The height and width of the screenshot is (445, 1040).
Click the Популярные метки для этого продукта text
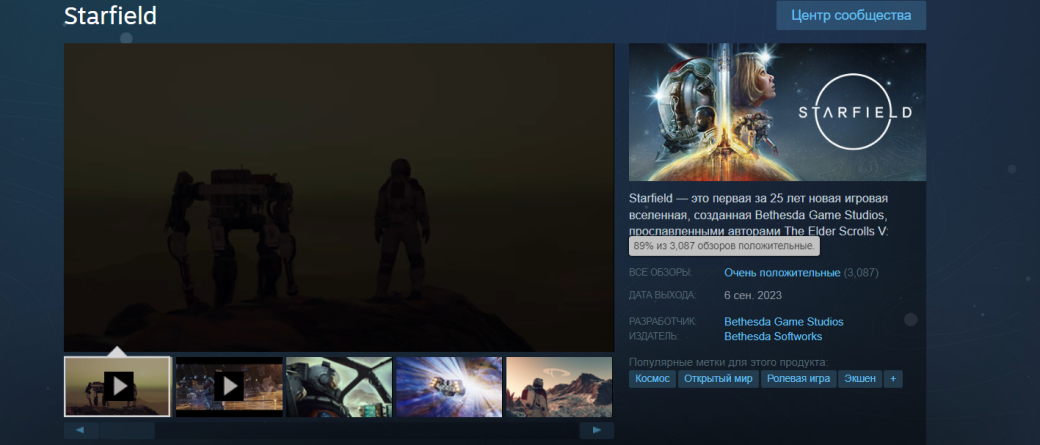click(x=728, y=362)
